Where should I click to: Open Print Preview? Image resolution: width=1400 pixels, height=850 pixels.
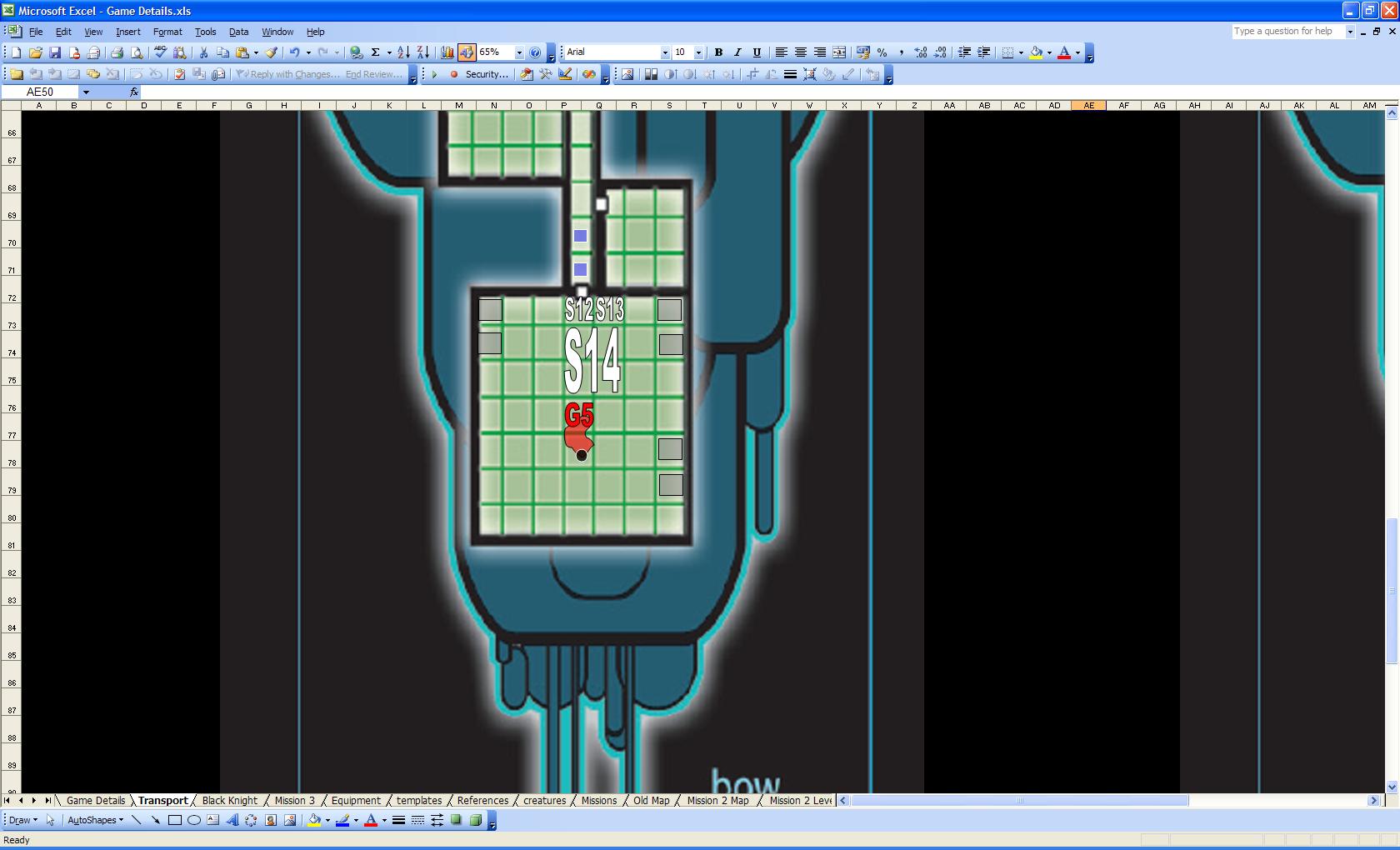[137, 52]
